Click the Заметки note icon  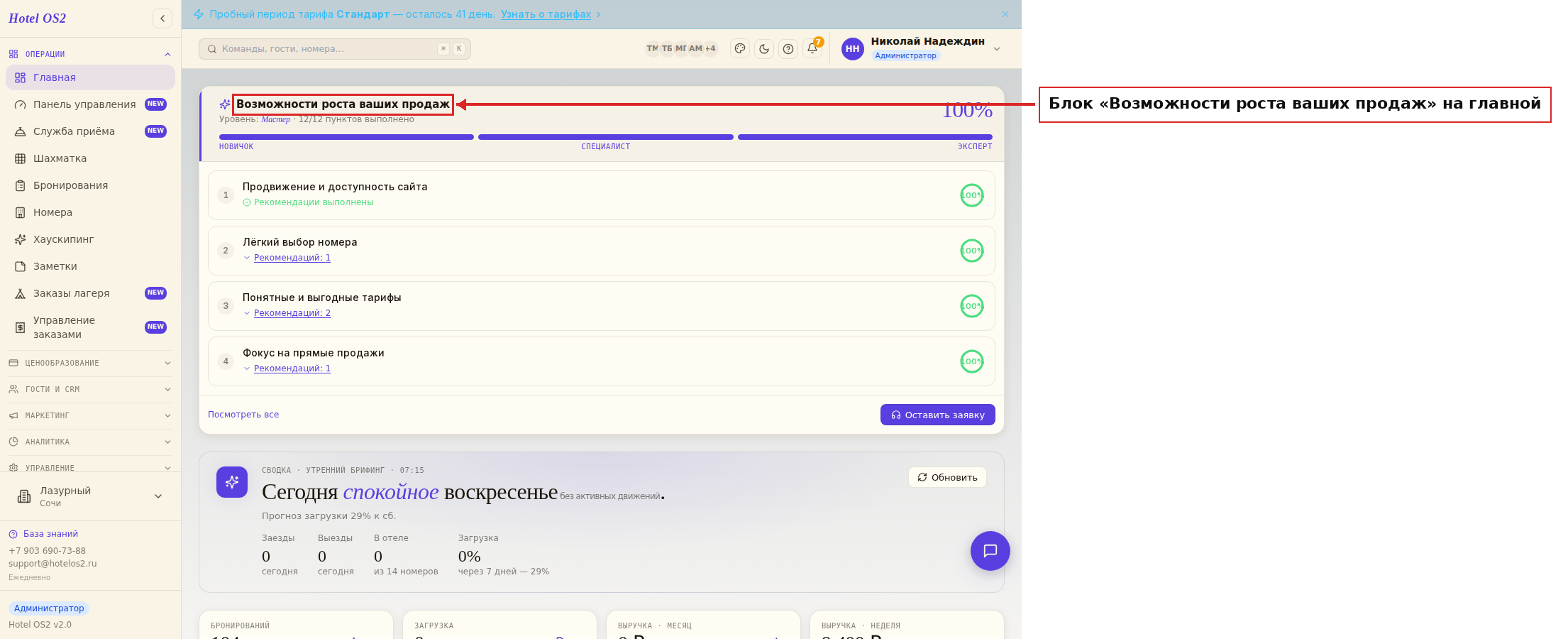[21, 266]
